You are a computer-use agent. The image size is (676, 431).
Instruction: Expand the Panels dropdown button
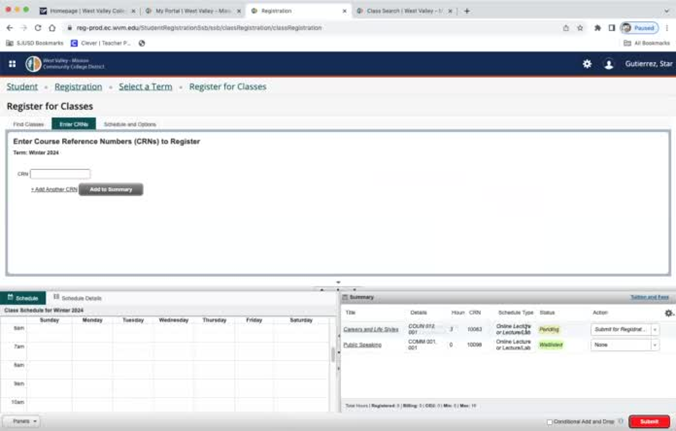(x=21, y=421)
